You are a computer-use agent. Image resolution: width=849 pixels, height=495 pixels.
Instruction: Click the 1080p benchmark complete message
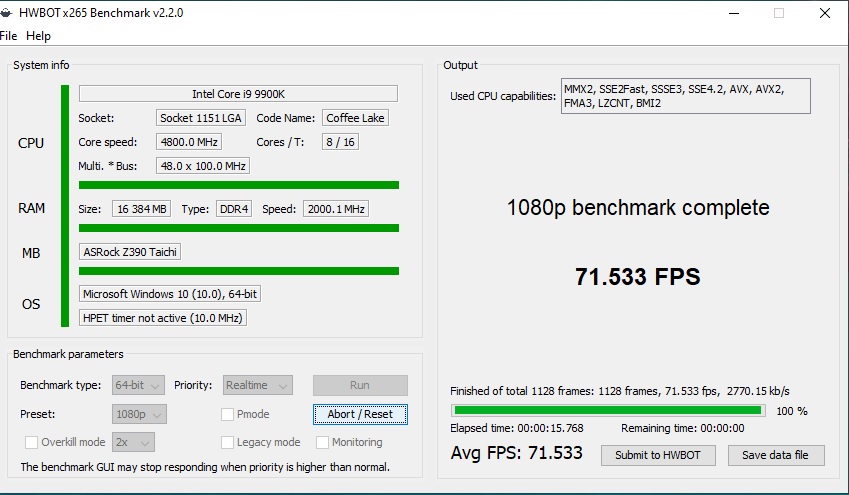coord(638,208)
